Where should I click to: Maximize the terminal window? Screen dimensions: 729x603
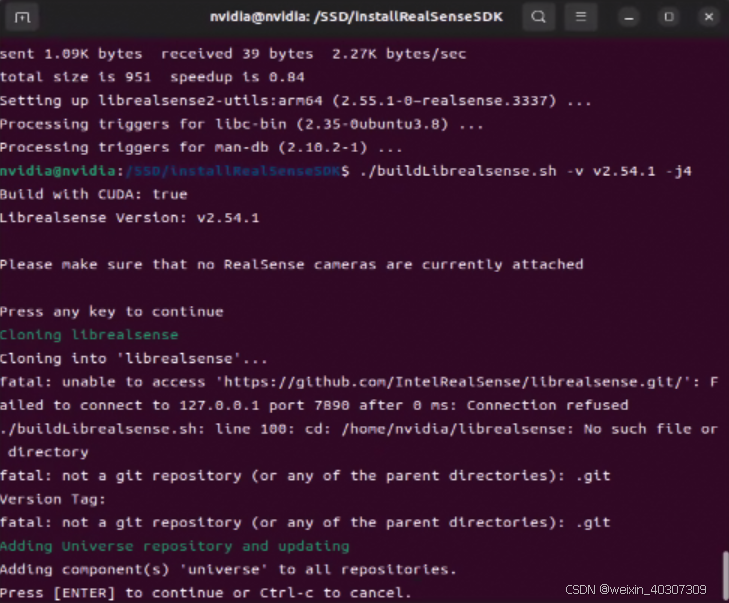(669, 18)
